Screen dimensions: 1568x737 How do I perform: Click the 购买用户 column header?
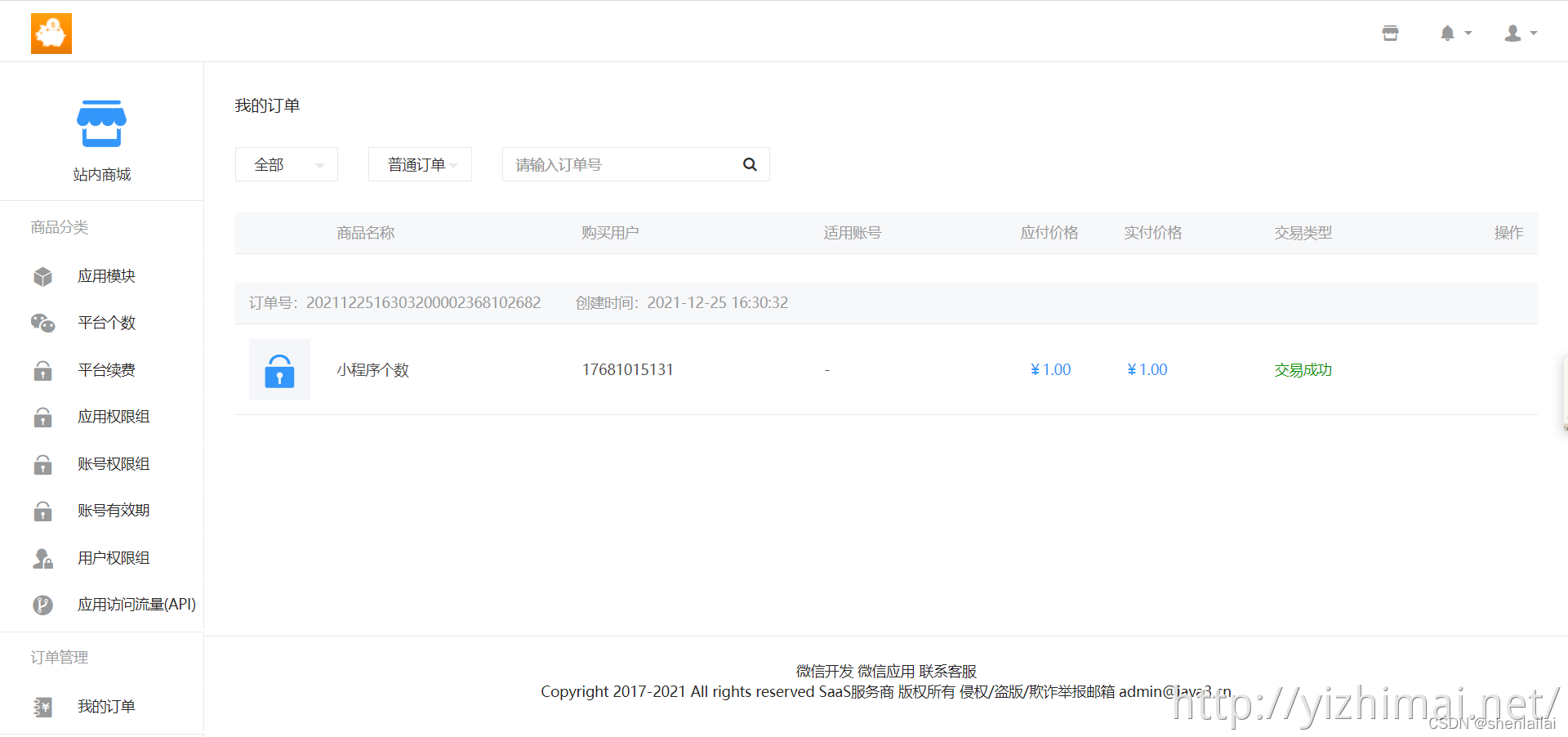tap(610, 233)
